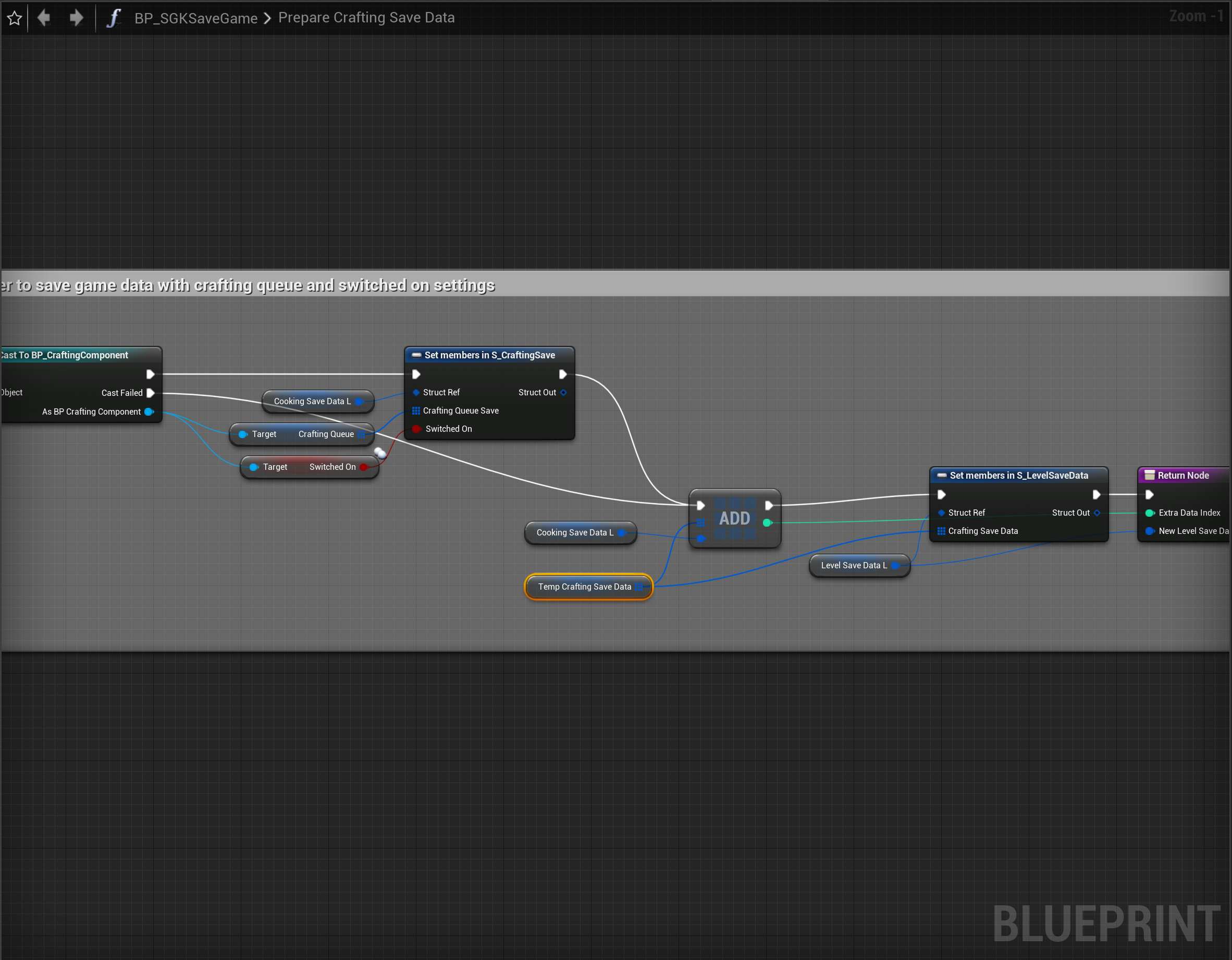Image resolution: width=1232 pixels, height=960 pixels.
Task: Click the reroute knot near Switched On
Action: 380,452
